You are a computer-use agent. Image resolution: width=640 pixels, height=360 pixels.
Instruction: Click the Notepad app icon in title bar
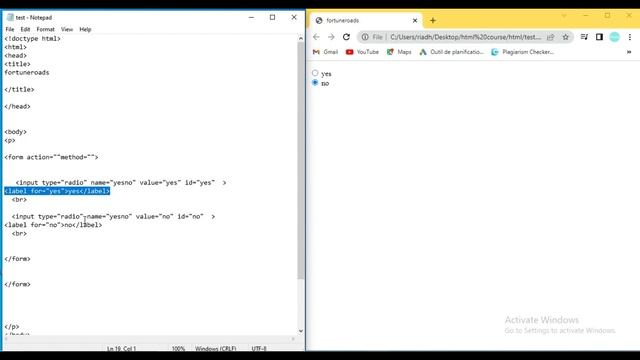pyautogui.click(x=10, y=17)
